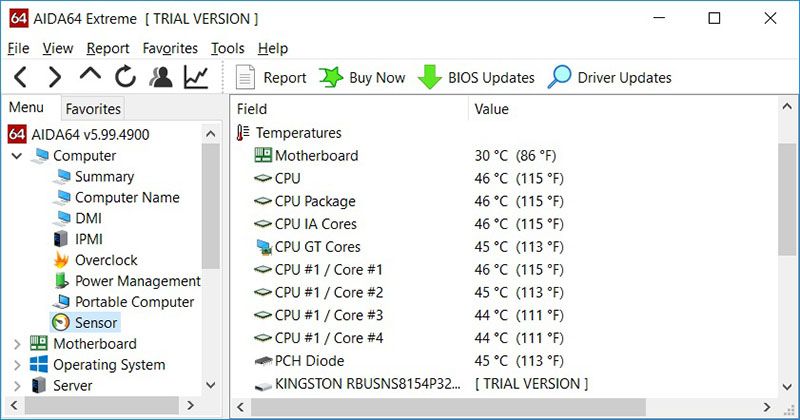
Task: Generate a Report from the toolbar
Action: [x=271, y=77]
